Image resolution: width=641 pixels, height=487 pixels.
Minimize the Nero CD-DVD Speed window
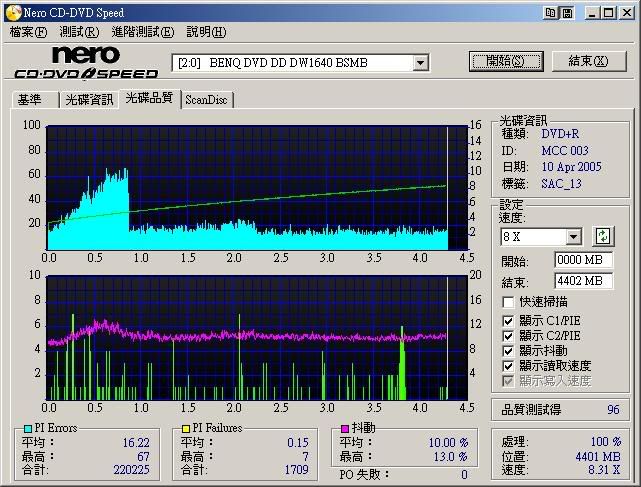[x=592, y=13]
